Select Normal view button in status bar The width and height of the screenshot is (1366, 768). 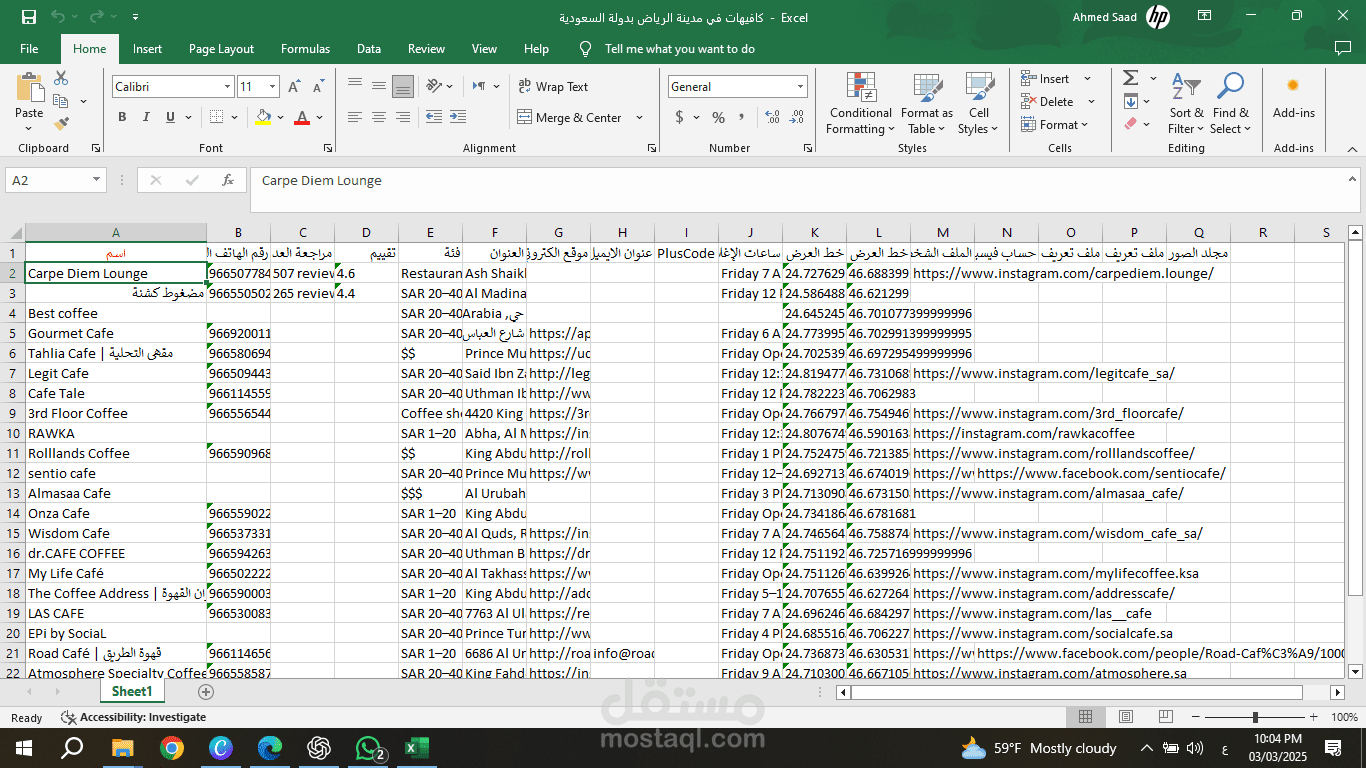point(1085,717)
